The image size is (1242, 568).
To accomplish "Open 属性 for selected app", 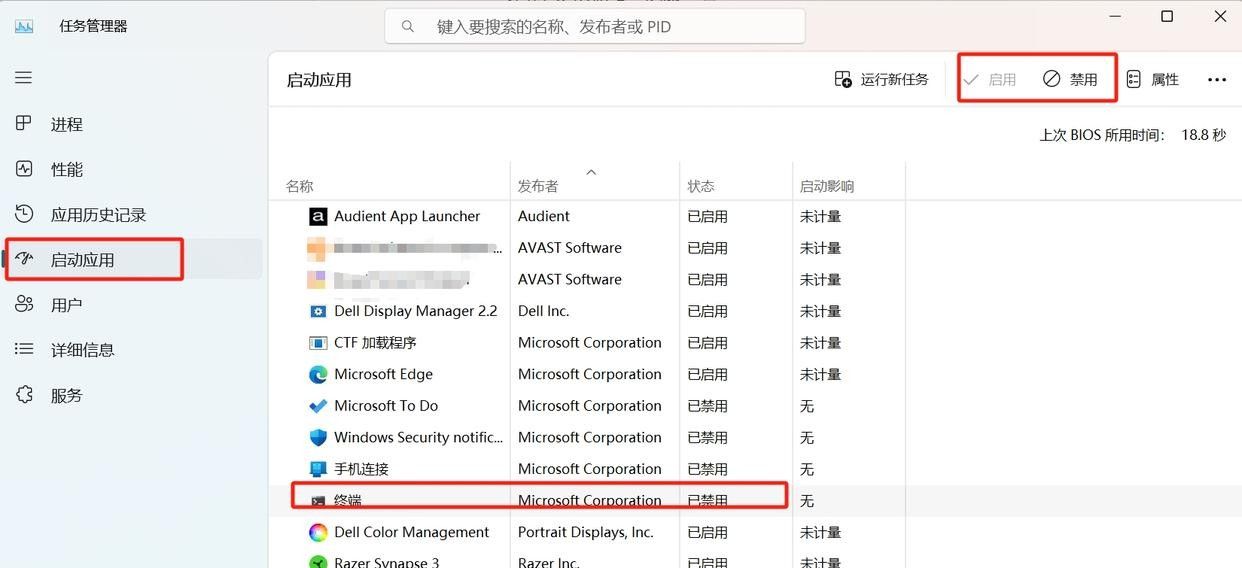I will [1152, 79].
